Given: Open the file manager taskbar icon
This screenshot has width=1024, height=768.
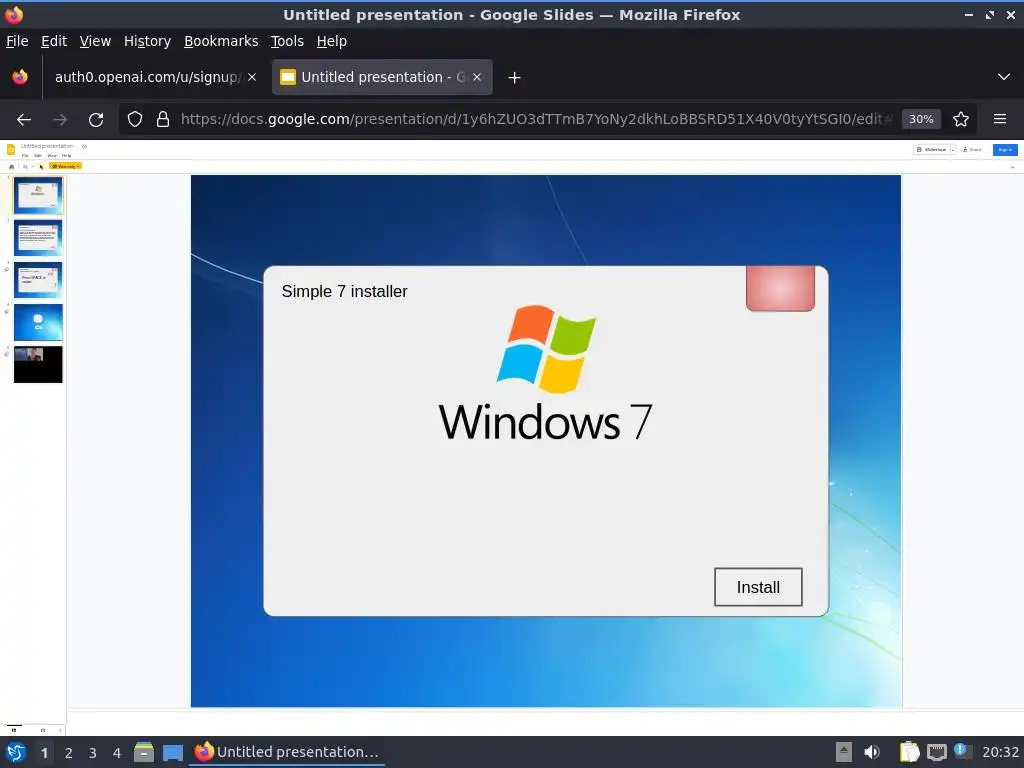Looking at the screenshot, I should pos(144,752).
